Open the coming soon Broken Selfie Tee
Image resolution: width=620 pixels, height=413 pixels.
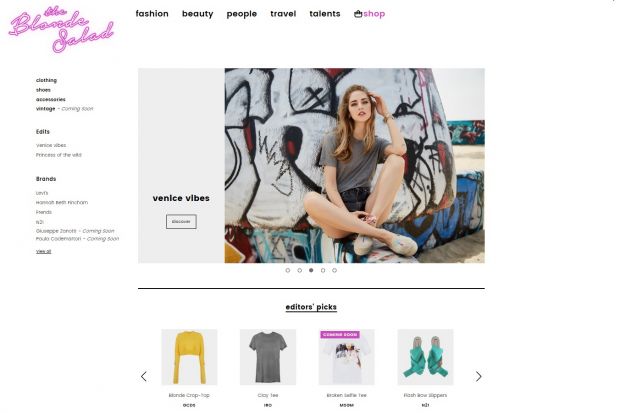346,357
